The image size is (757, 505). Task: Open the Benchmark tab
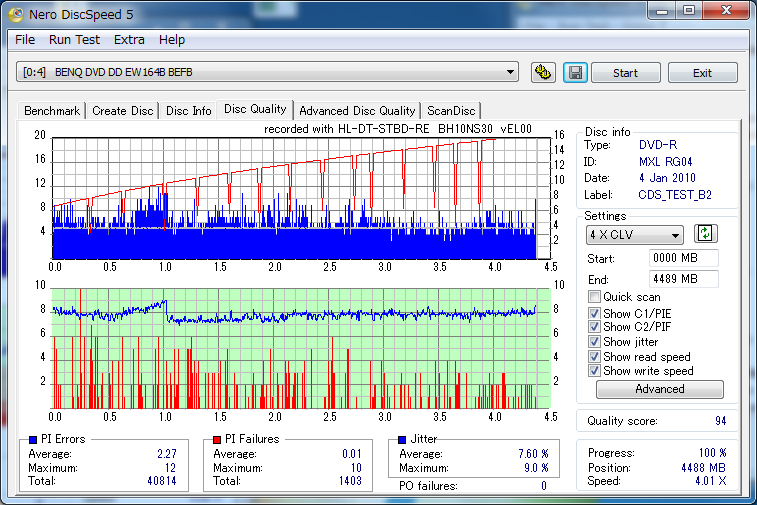[52, 111]
